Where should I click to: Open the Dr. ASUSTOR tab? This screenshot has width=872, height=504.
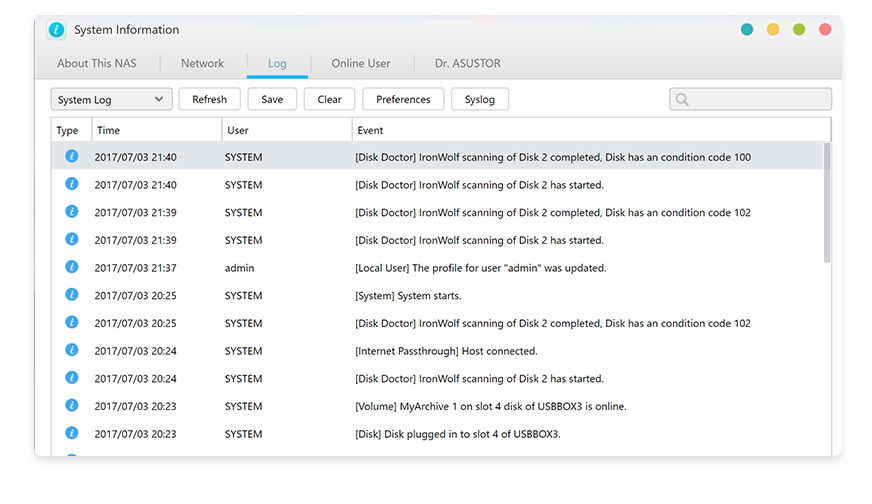coord(468,63)
